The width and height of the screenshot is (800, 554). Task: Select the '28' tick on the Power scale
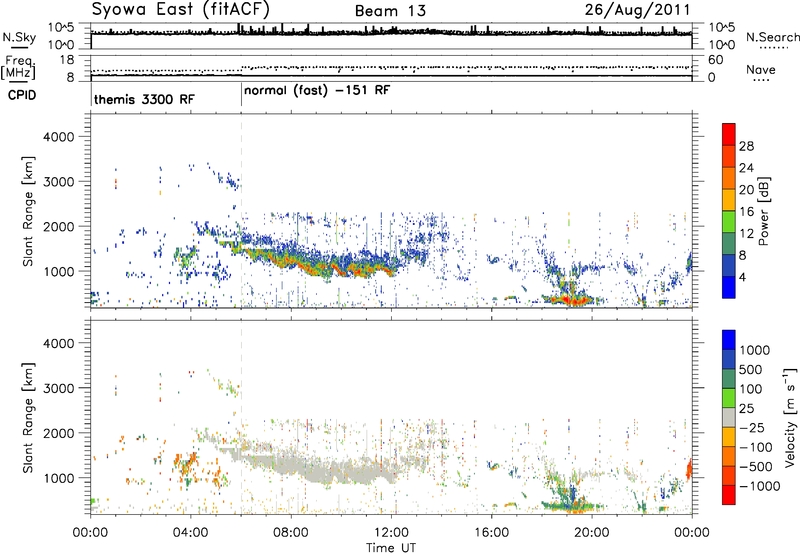coord(746,146)
